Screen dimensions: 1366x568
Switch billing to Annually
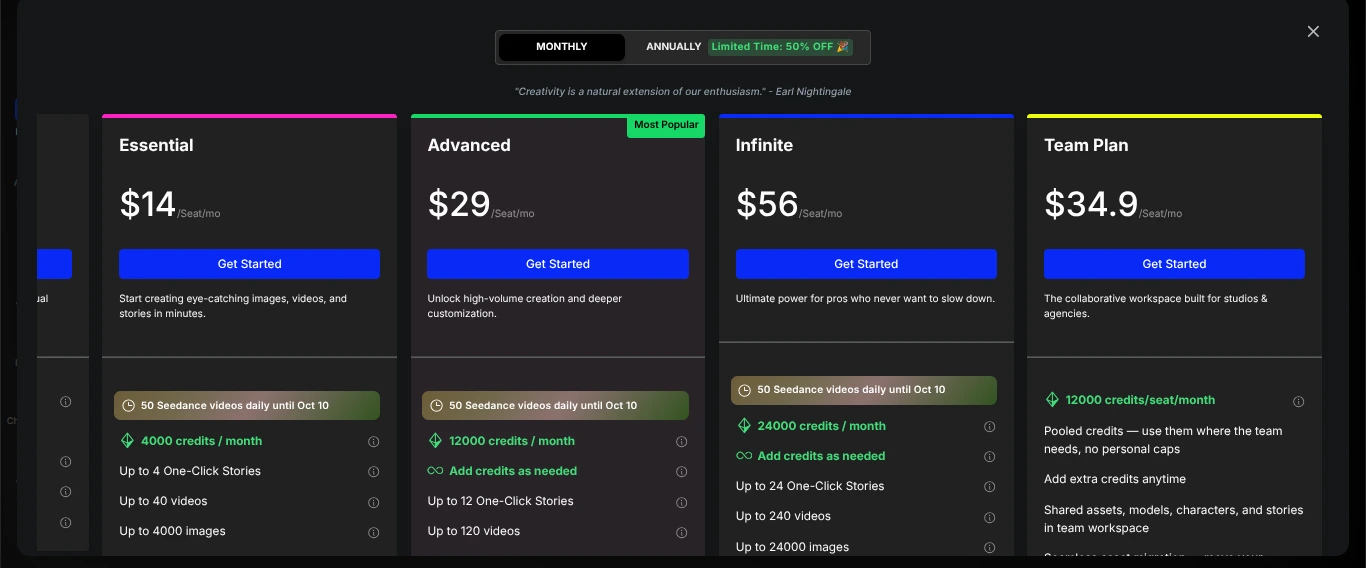[673, 47]
